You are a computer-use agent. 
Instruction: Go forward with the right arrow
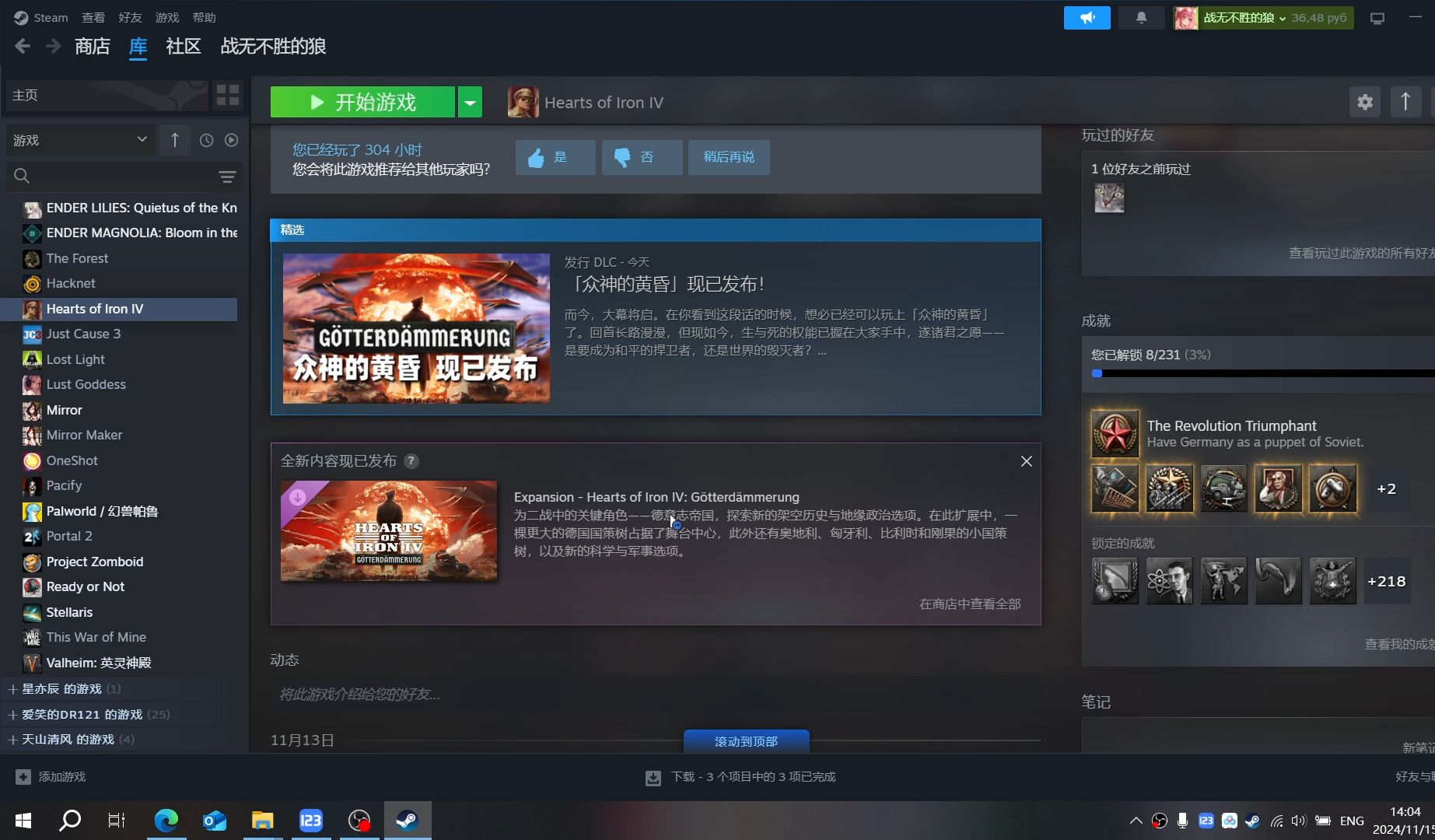(53, 47)
